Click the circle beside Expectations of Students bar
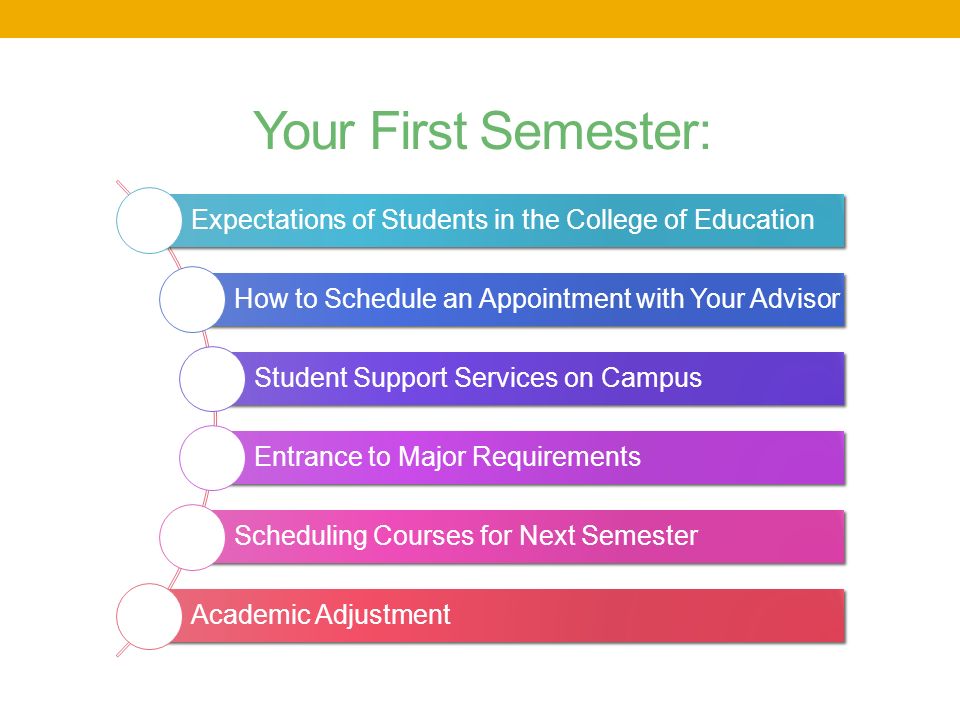The image size is (960, 720). point(149,220)
